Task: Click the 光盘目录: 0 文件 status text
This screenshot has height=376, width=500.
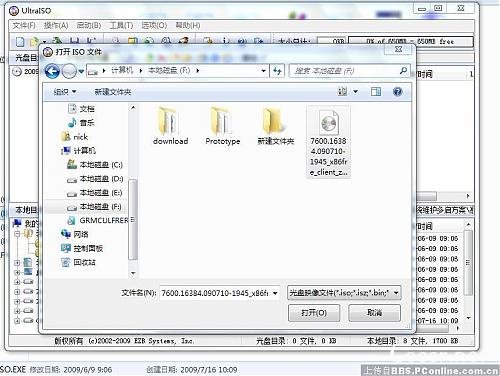Action: [296, 341]
